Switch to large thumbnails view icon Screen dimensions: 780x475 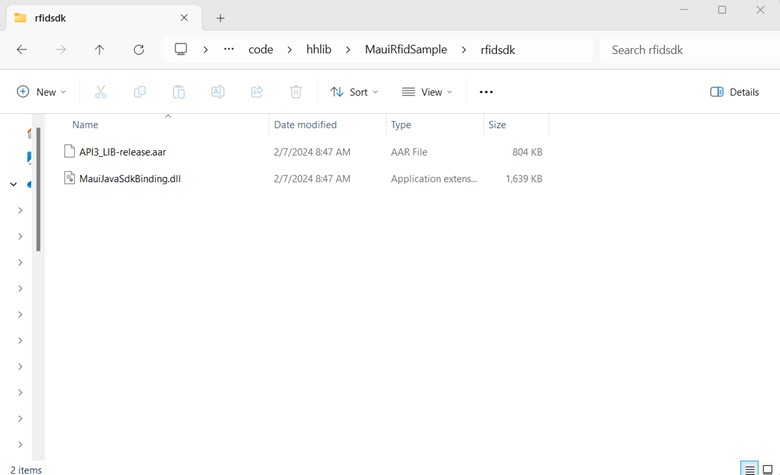tap(767, 468)
